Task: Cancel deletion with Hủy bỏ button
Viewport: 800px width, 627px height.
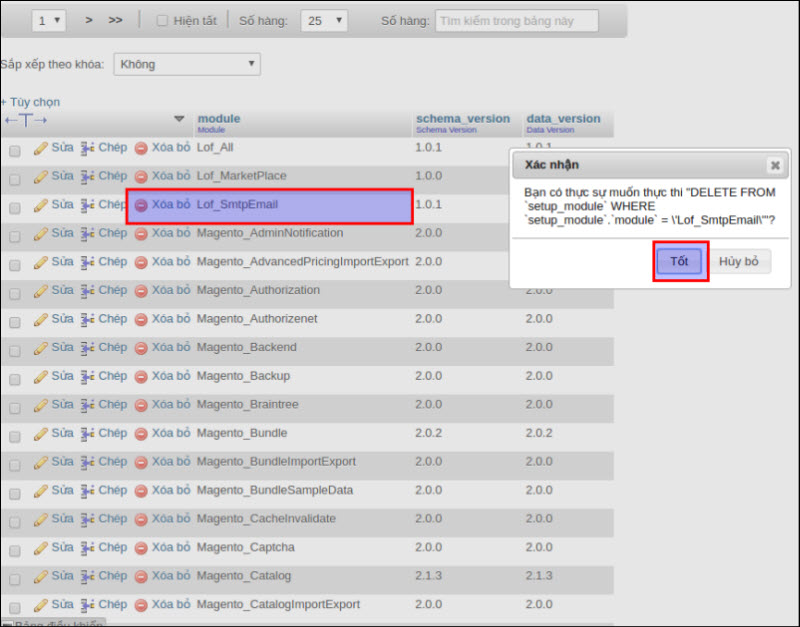Action: [739, 261]
